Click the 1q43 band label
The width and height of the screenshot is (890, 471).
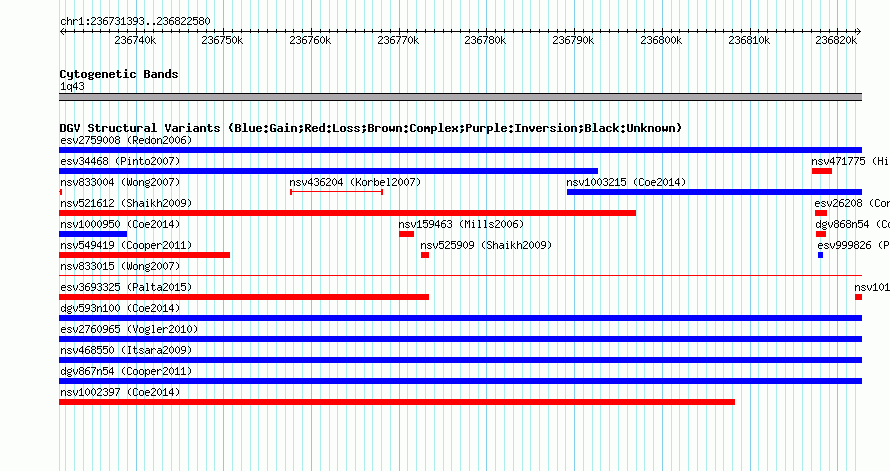point(72,86)
